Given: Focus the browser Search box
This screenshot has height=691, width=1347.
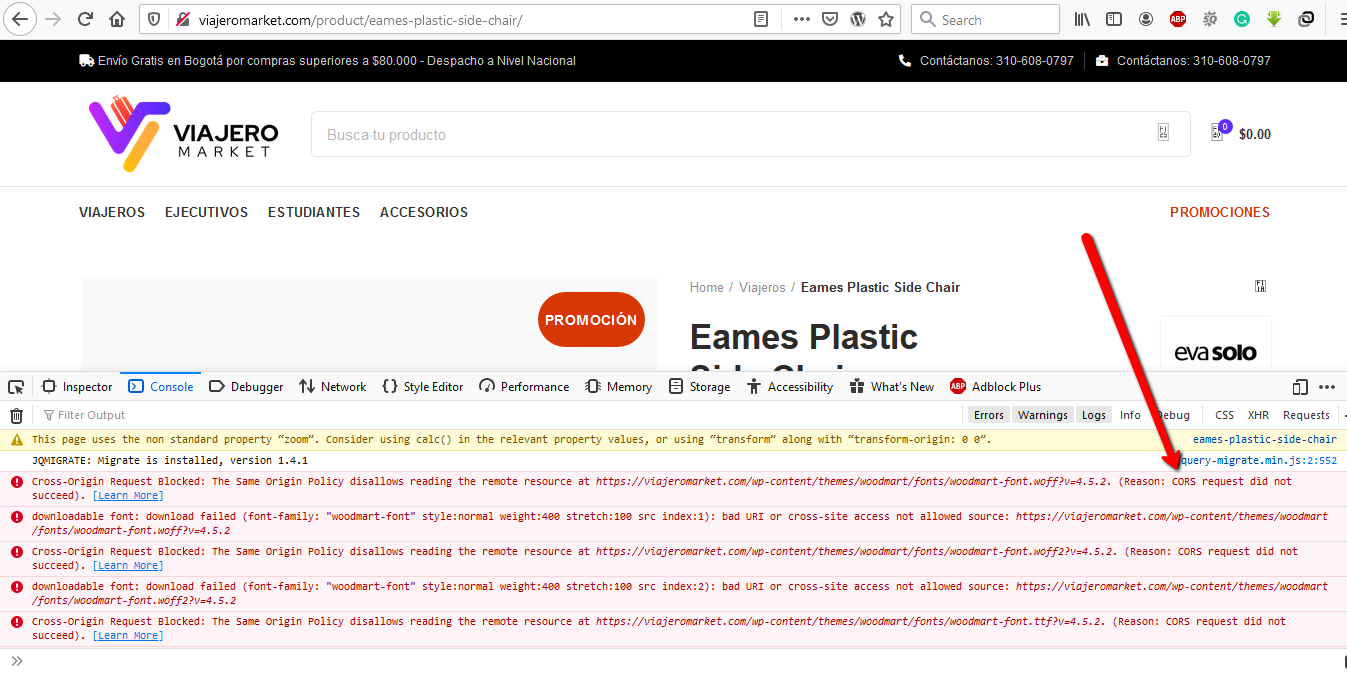Looking at the screenshot, I should point(985,19).
